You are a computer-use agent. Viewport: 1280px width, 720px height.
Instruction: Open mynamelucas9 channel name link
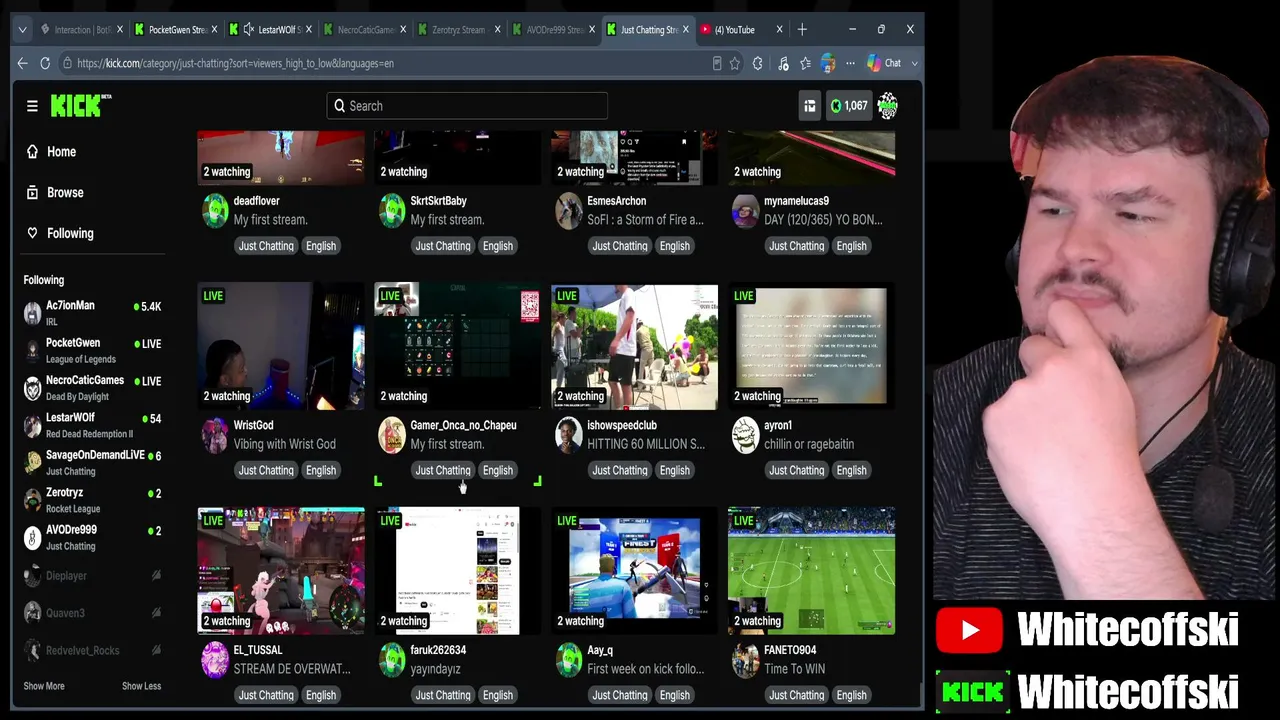(x=796, y=201)
